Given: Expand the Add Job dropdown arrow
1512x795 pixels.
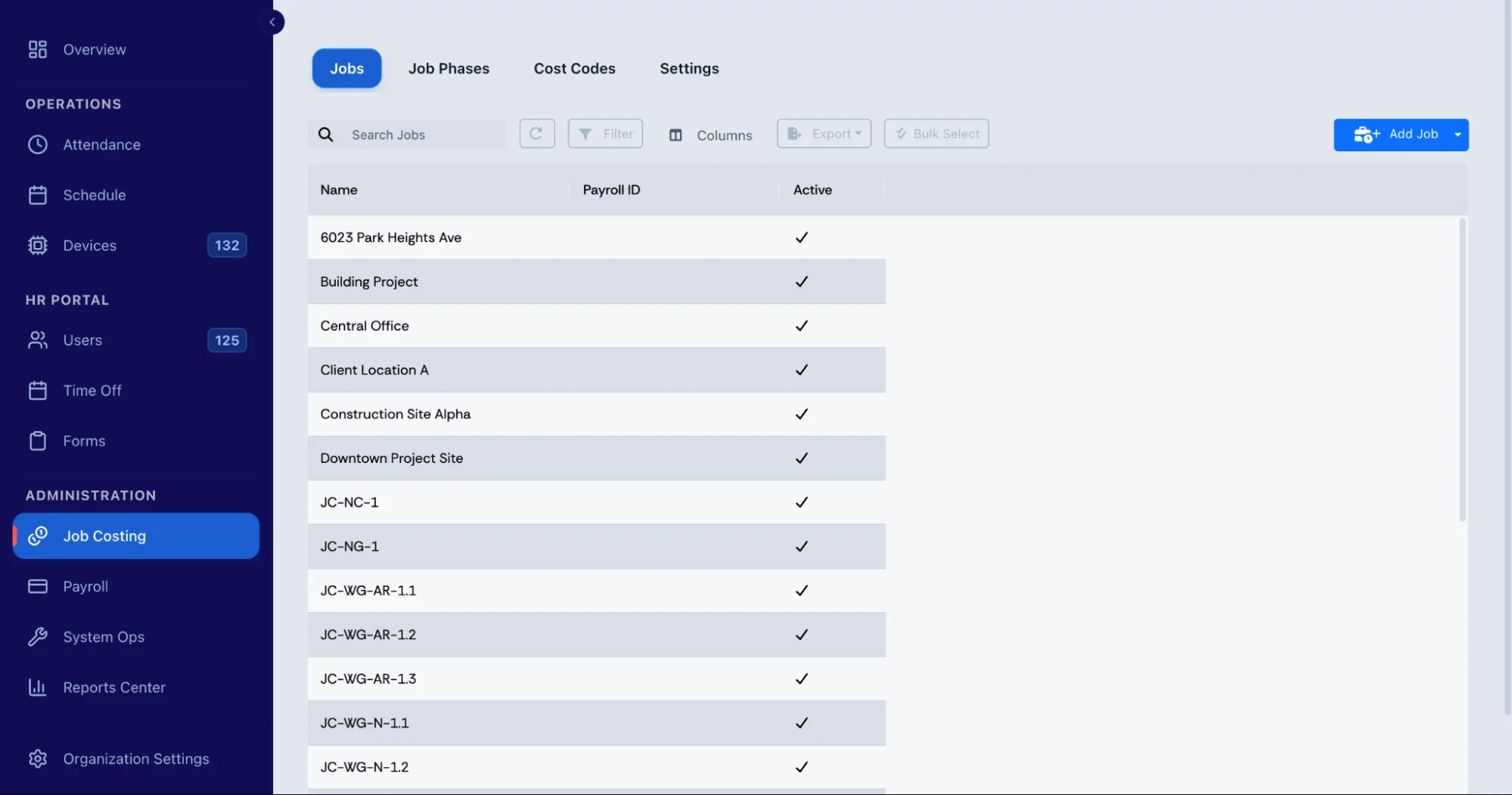Looking at the screenshot, I should pyautogui.click(x=1458, y=135).
